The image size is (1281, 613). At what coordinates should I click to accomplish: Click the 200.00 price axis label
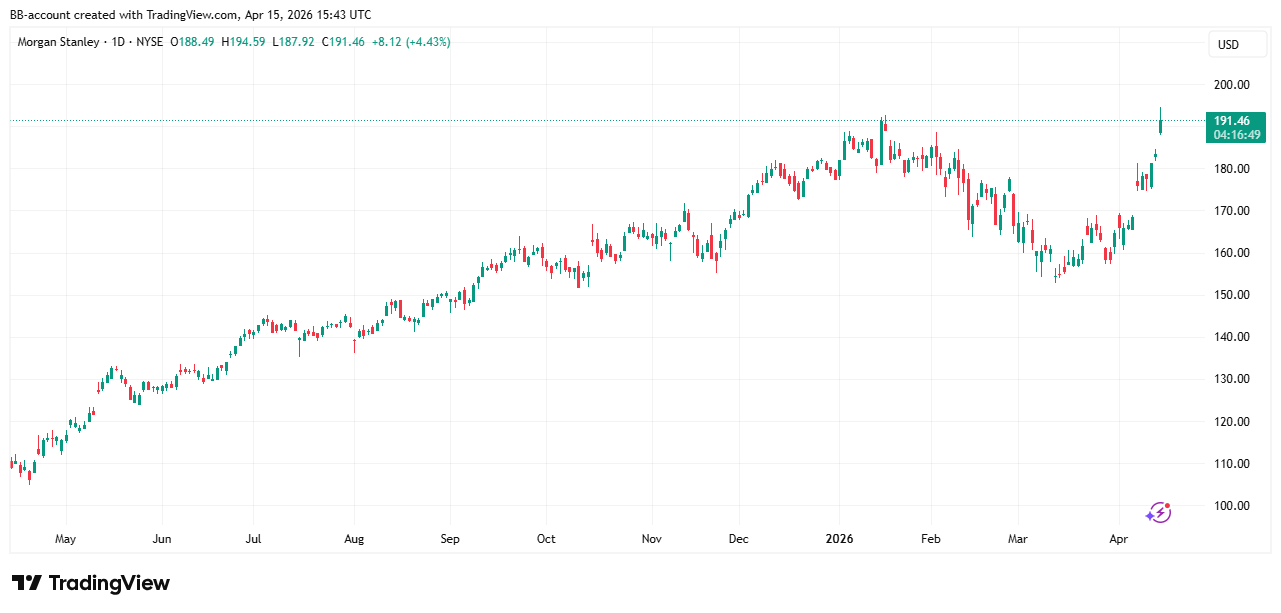point(1231,85)
